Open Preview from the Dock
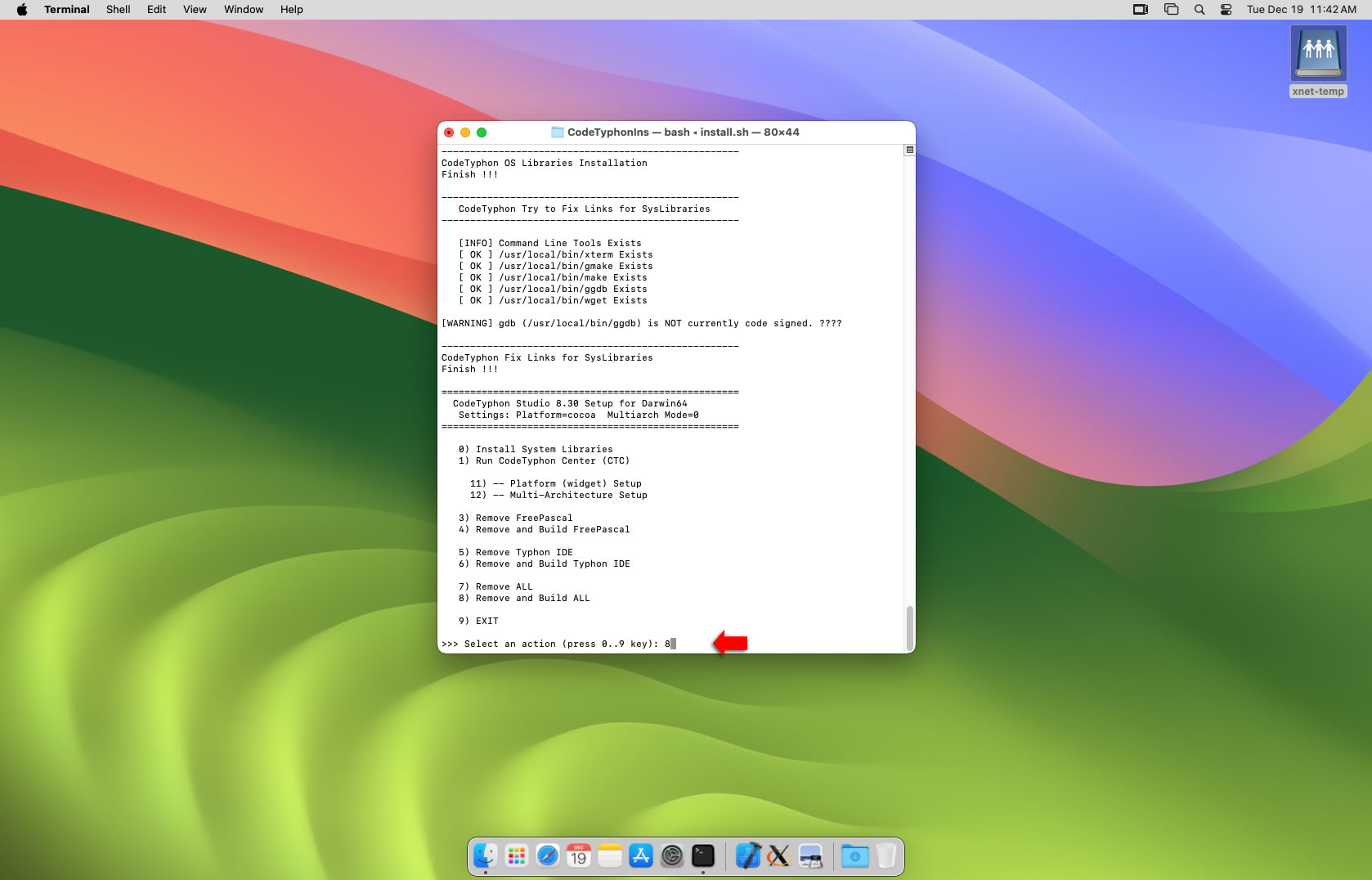 coord(810,856)
